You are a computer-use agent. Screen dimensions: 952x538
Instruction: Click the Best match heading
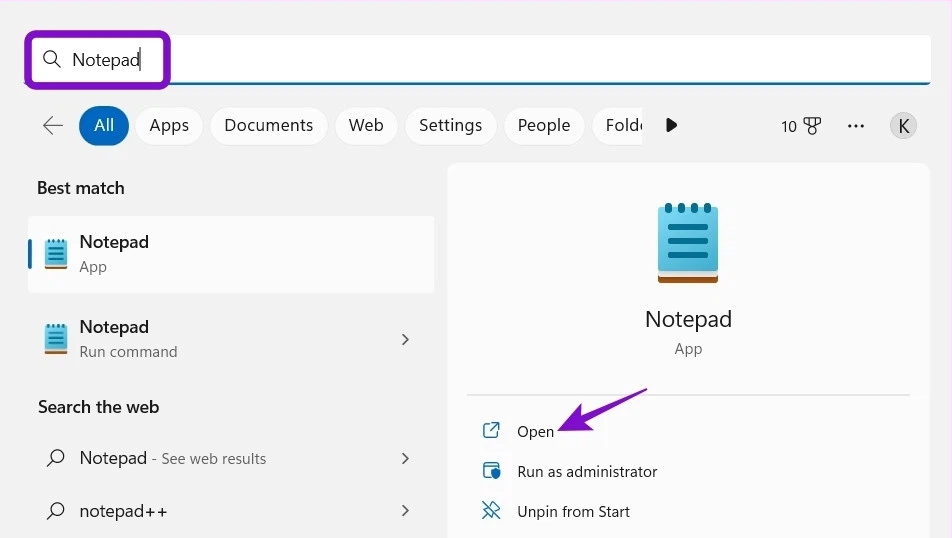pyautogui.click(x=81, y=188)
